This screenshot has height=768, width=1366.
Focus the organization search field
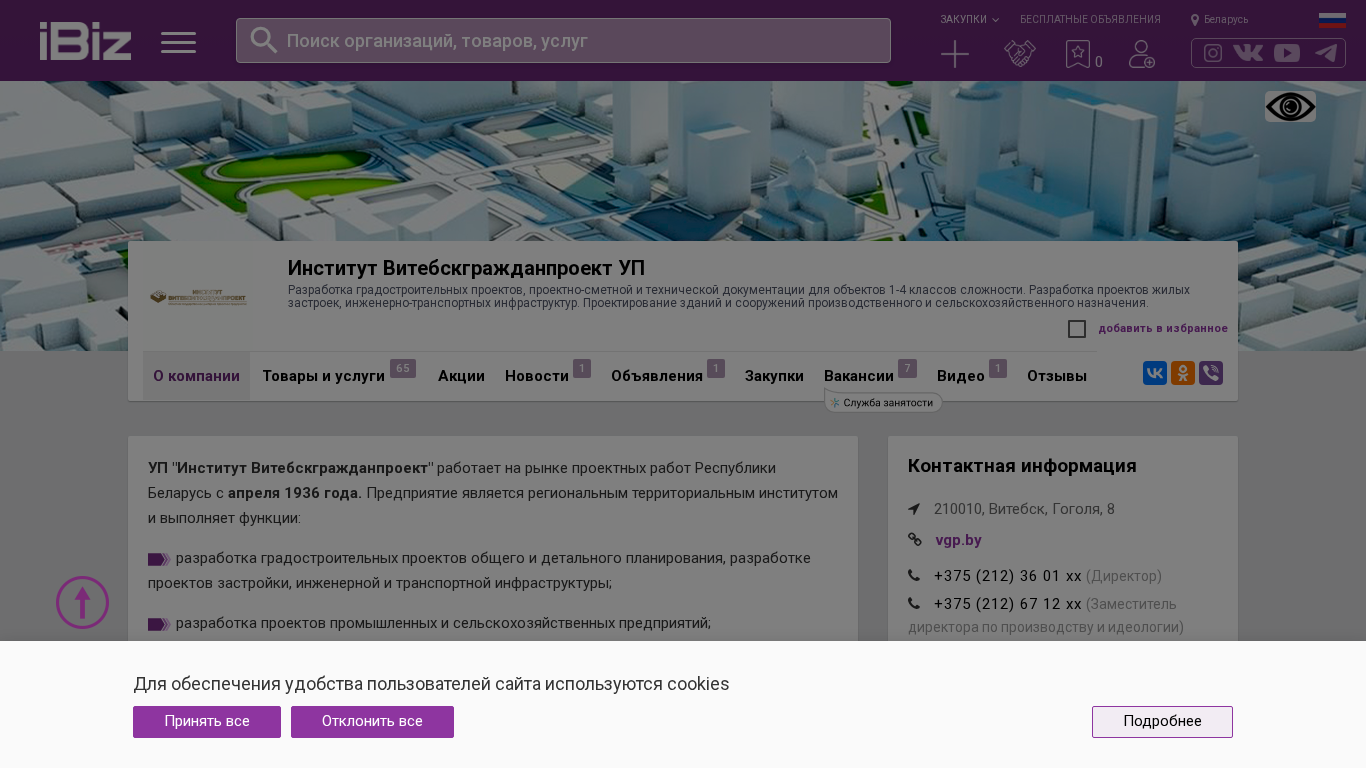(x=563, y=41)
